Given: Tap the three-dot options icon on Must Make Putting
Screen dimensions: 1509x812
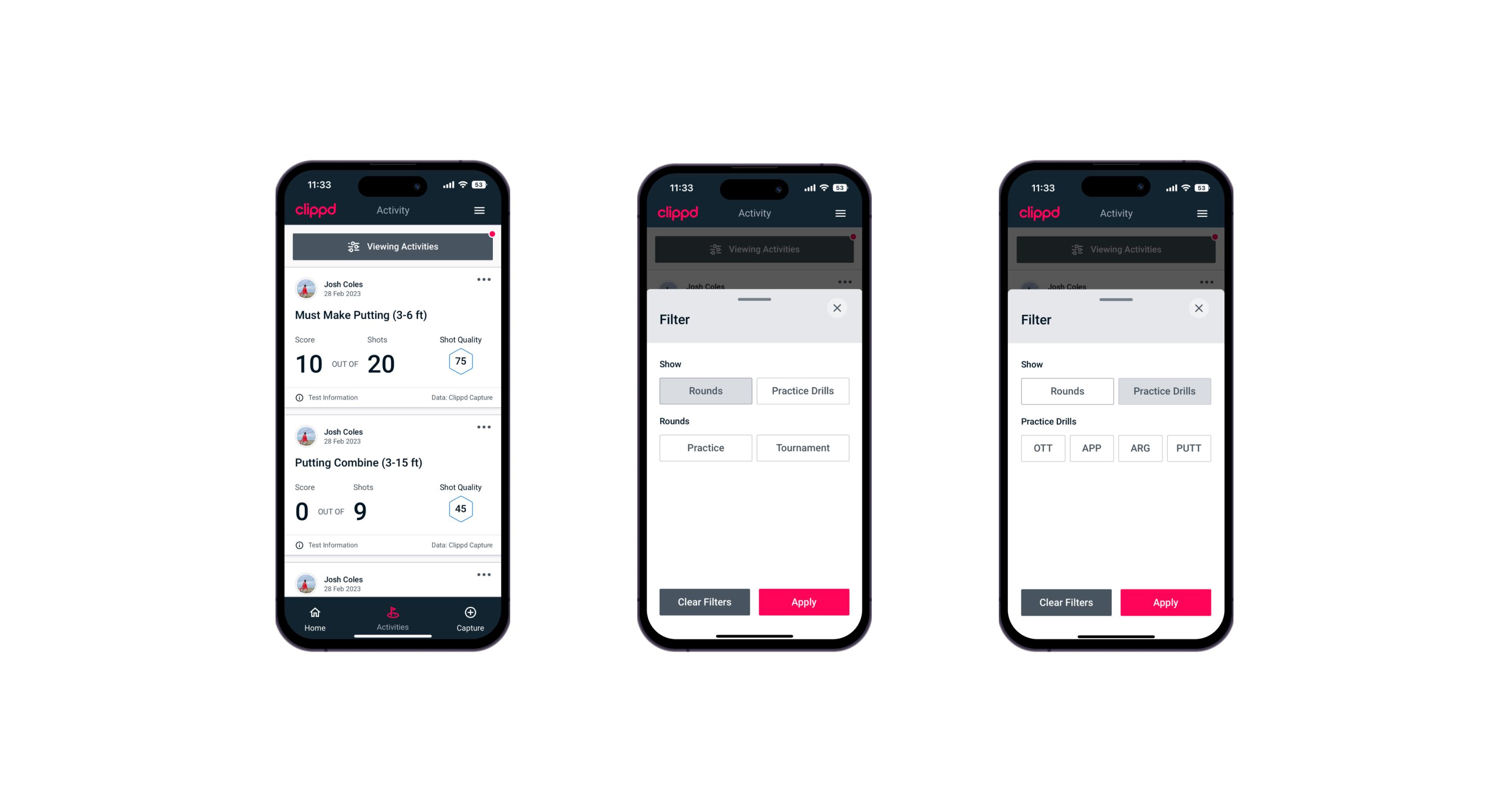Looking at the screenshot, I should 483,280.
